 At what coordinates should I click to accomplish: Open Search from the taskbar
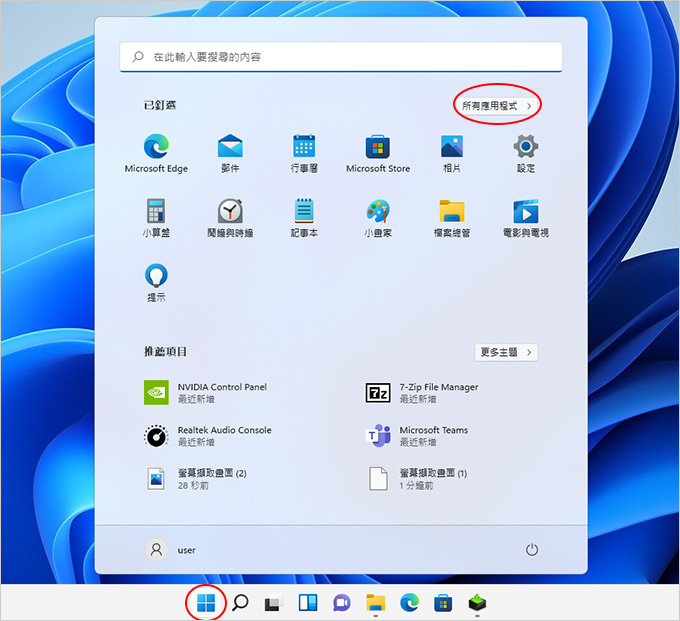click(x=240, y=603)
